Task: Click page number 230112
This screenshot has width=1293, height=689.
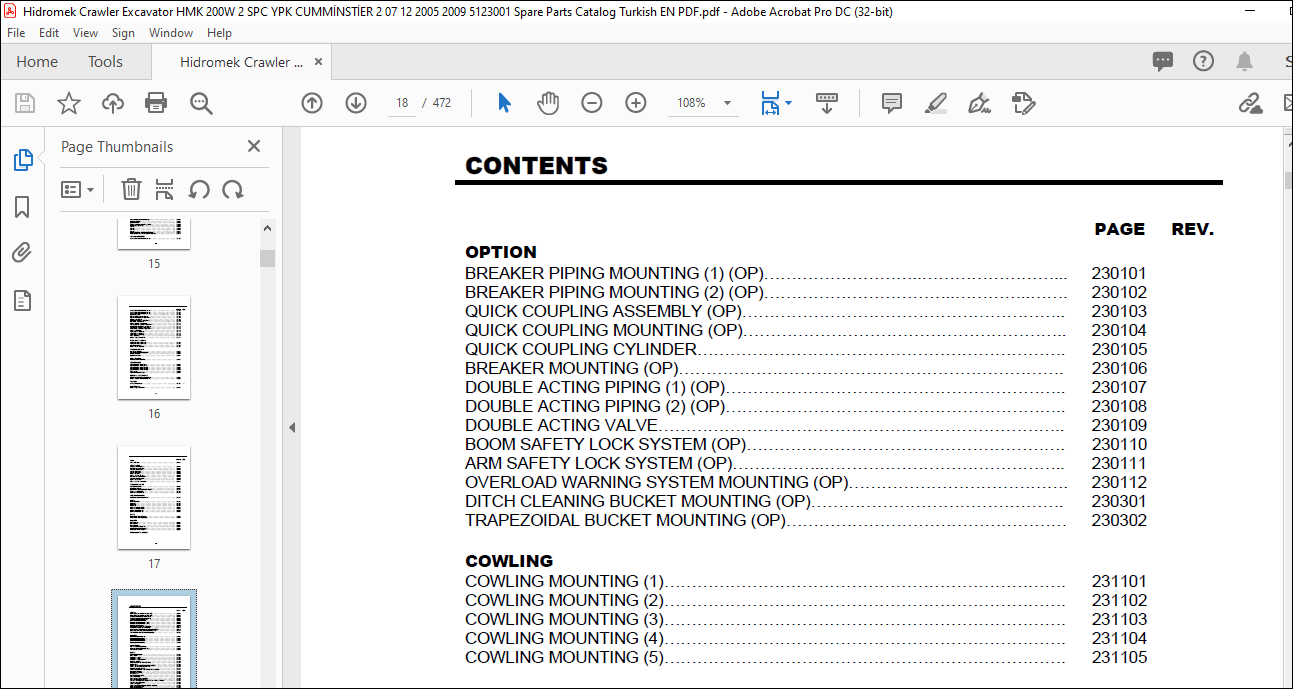Action: click(x=1119, y=482)
